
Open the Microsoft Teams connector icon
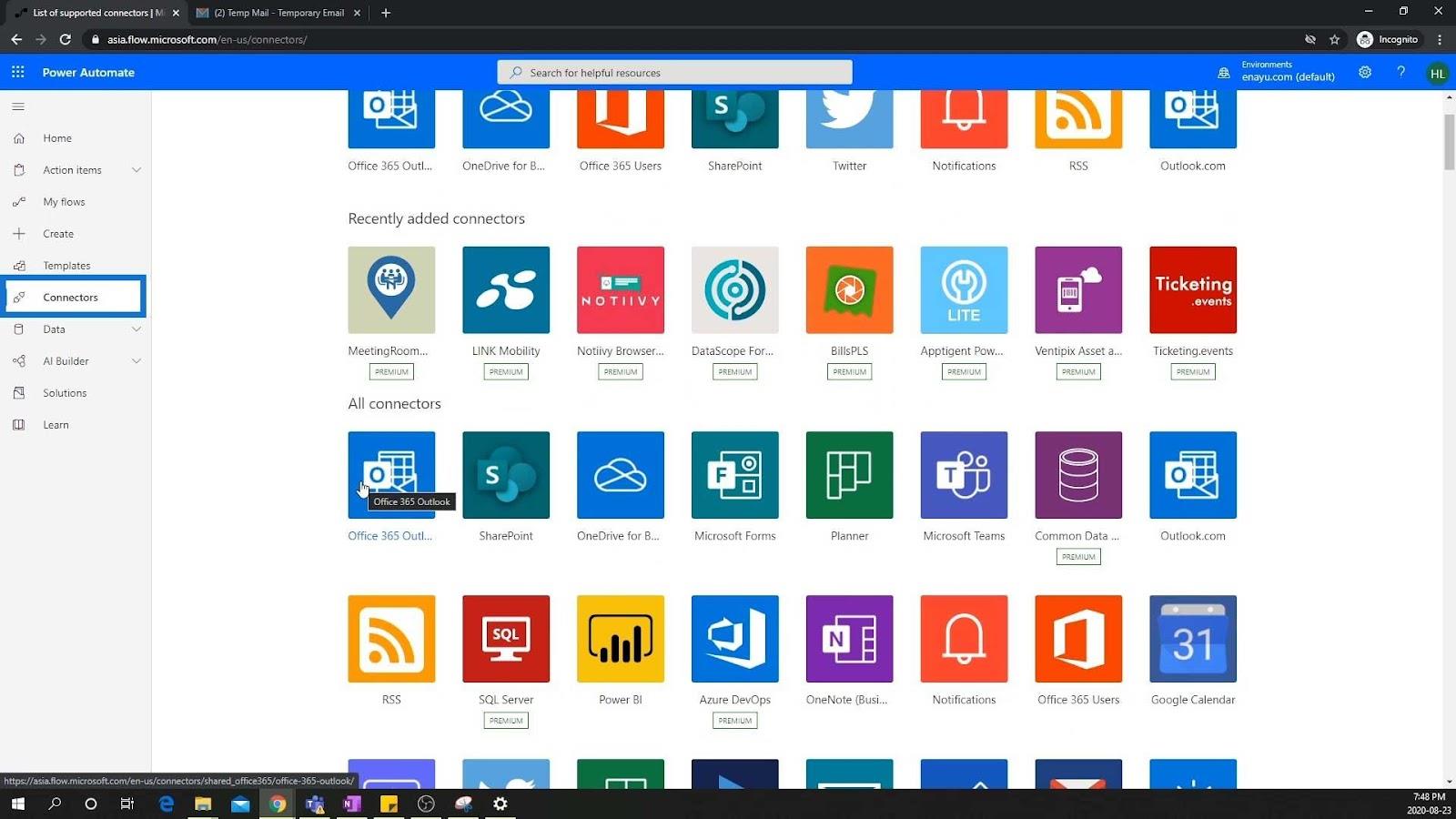tap(964, 475)
